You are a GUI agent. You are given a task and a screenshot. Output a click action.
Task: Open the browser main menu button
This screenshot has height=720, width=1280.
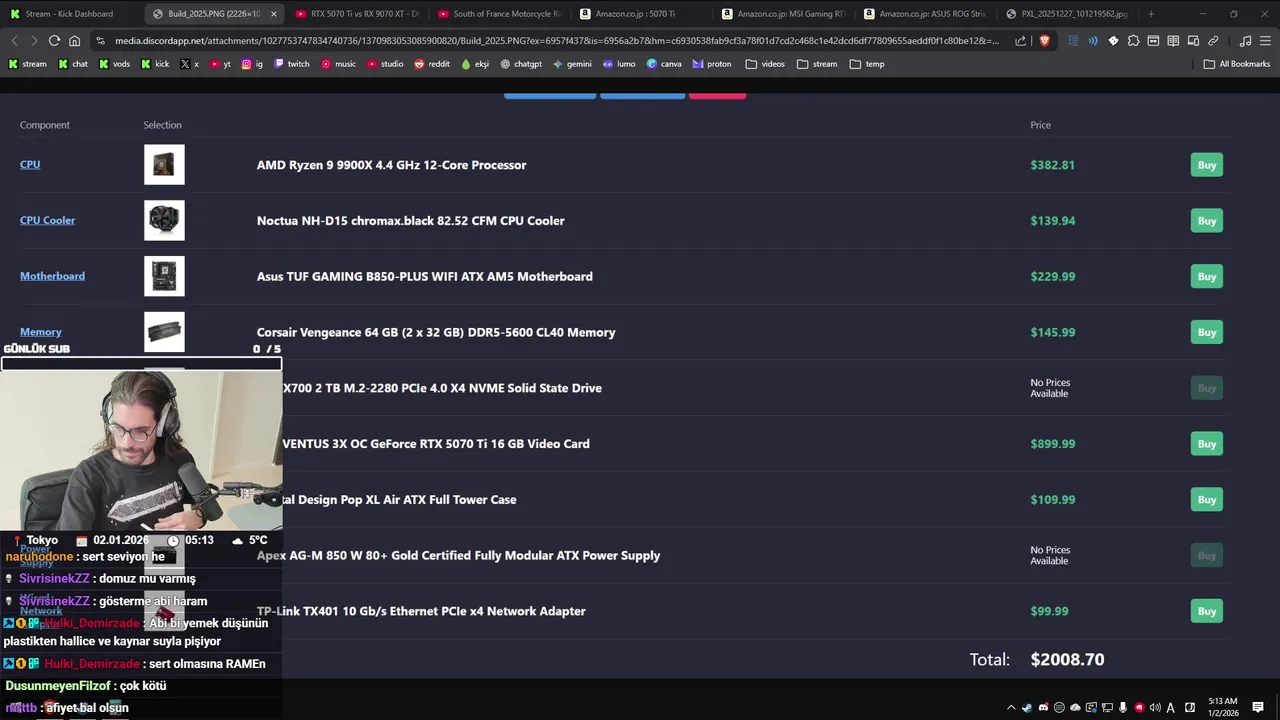click(1265, 41)
